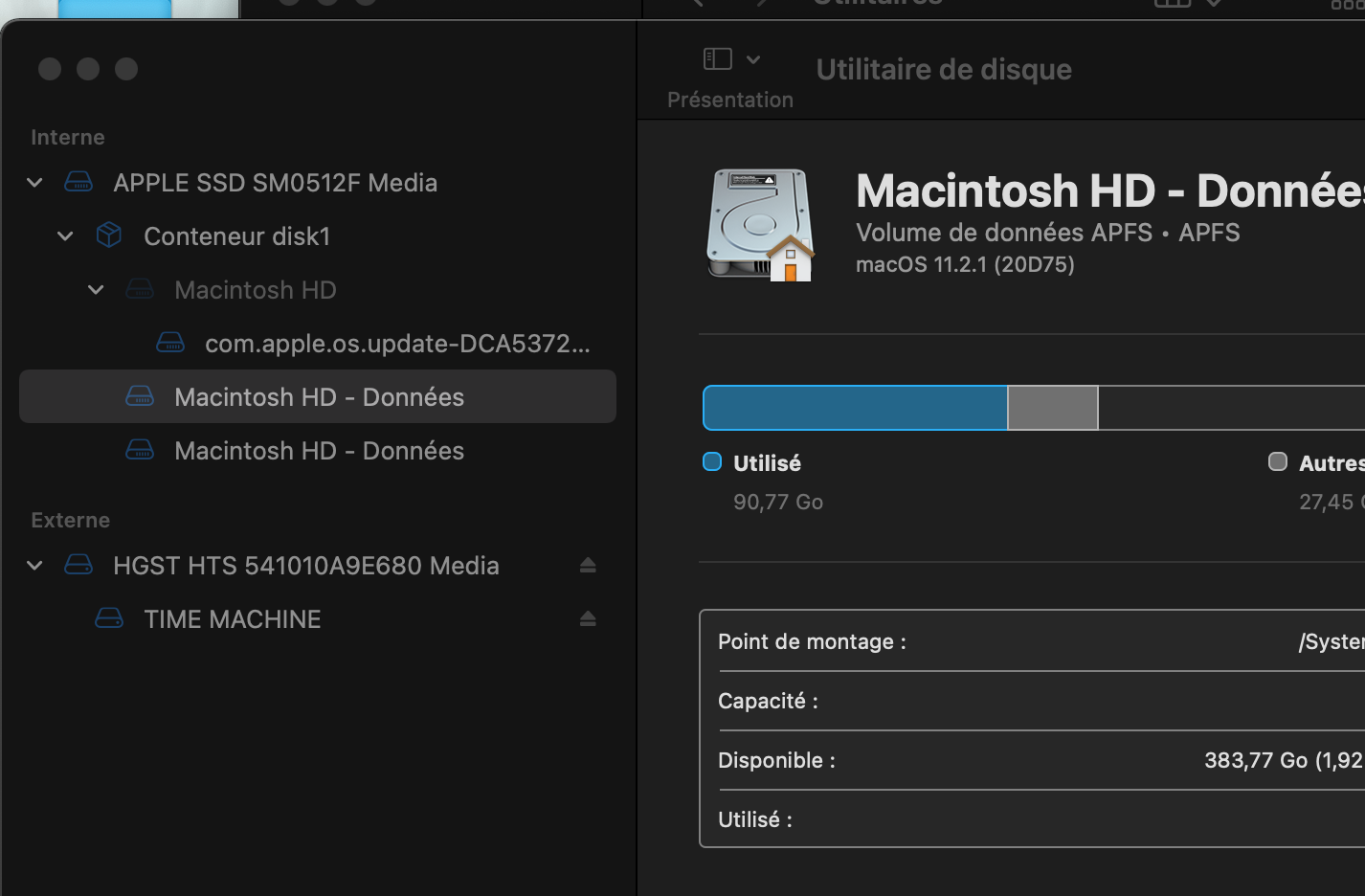The image size is (1365, 896).
Task: Select the non-highlighted Macintosh HD - Données volume
Action: tap(319, 450)
